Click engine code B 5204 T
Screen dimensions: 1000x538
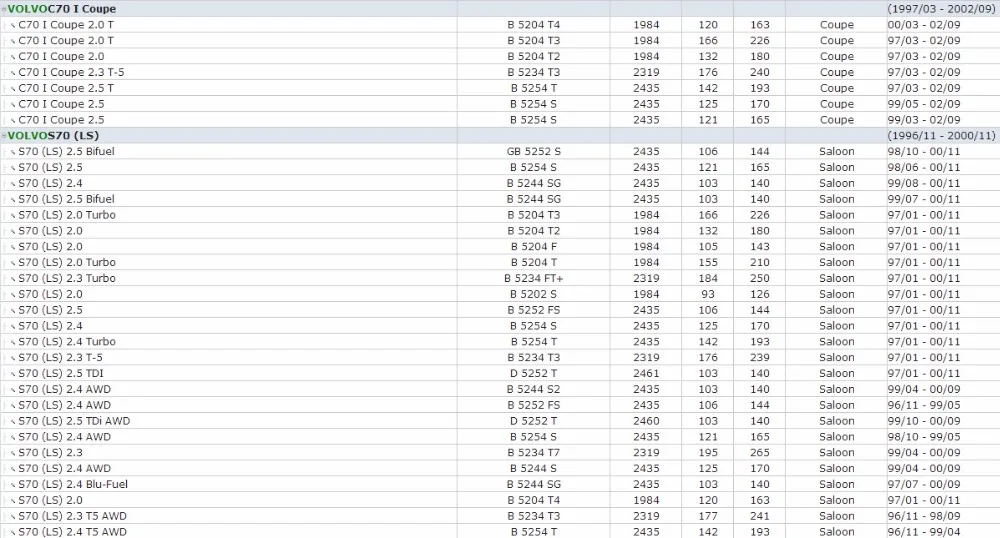point(533,263)
